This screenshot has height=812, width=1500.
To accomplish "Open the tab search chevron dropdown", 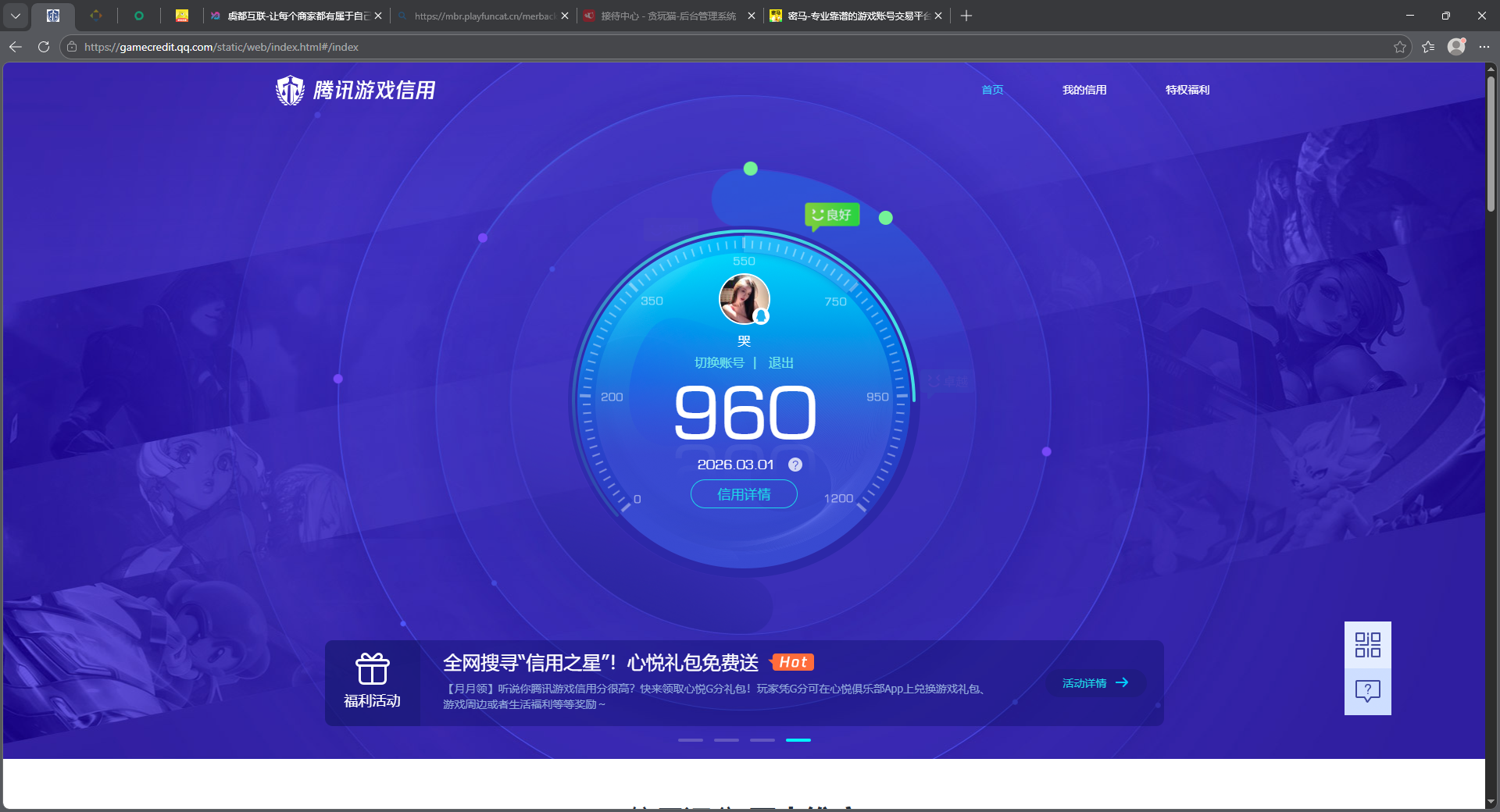I will 16,16.
